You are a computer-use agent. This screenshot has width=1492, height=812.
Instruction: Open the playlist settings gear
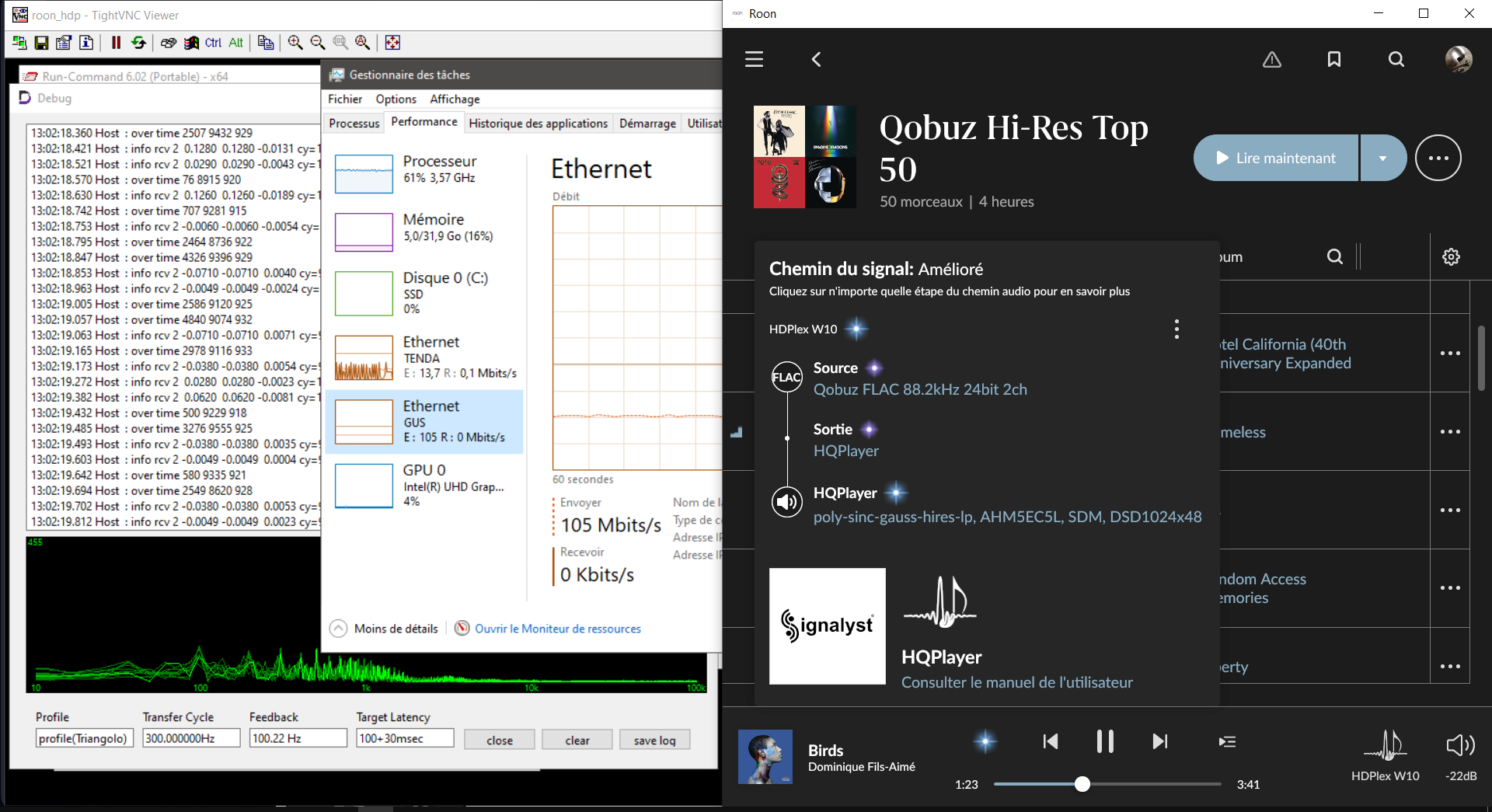pyautogui.click(x=1451, y=256)
